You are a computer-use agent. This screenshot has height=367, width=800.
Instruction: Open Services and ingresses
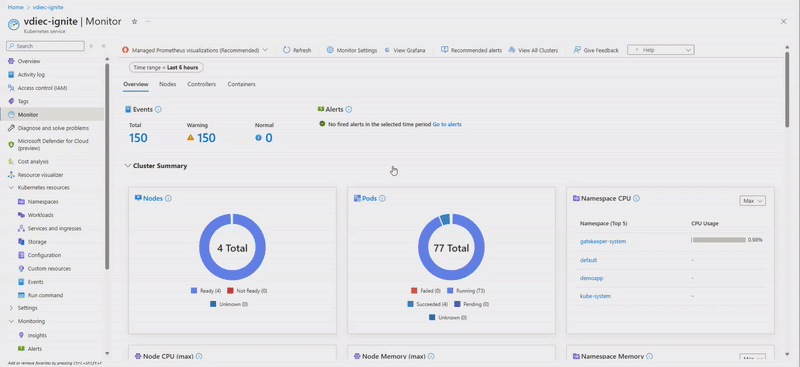[x=54, y=228]
